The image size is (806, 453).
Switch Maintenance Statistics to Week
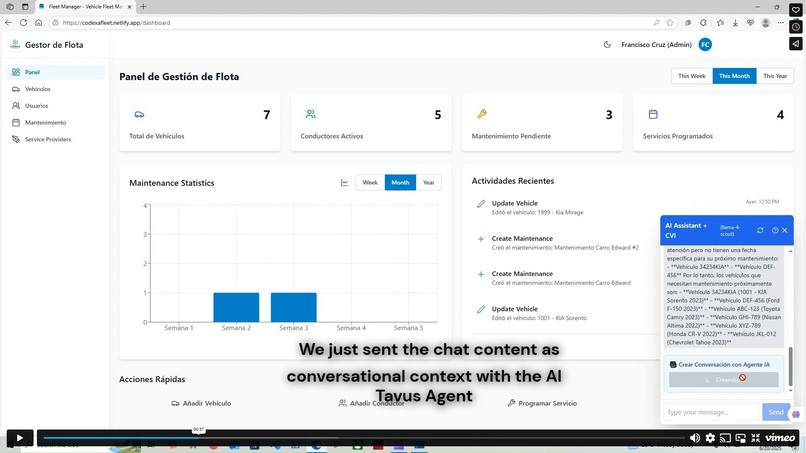coord(370,183)
